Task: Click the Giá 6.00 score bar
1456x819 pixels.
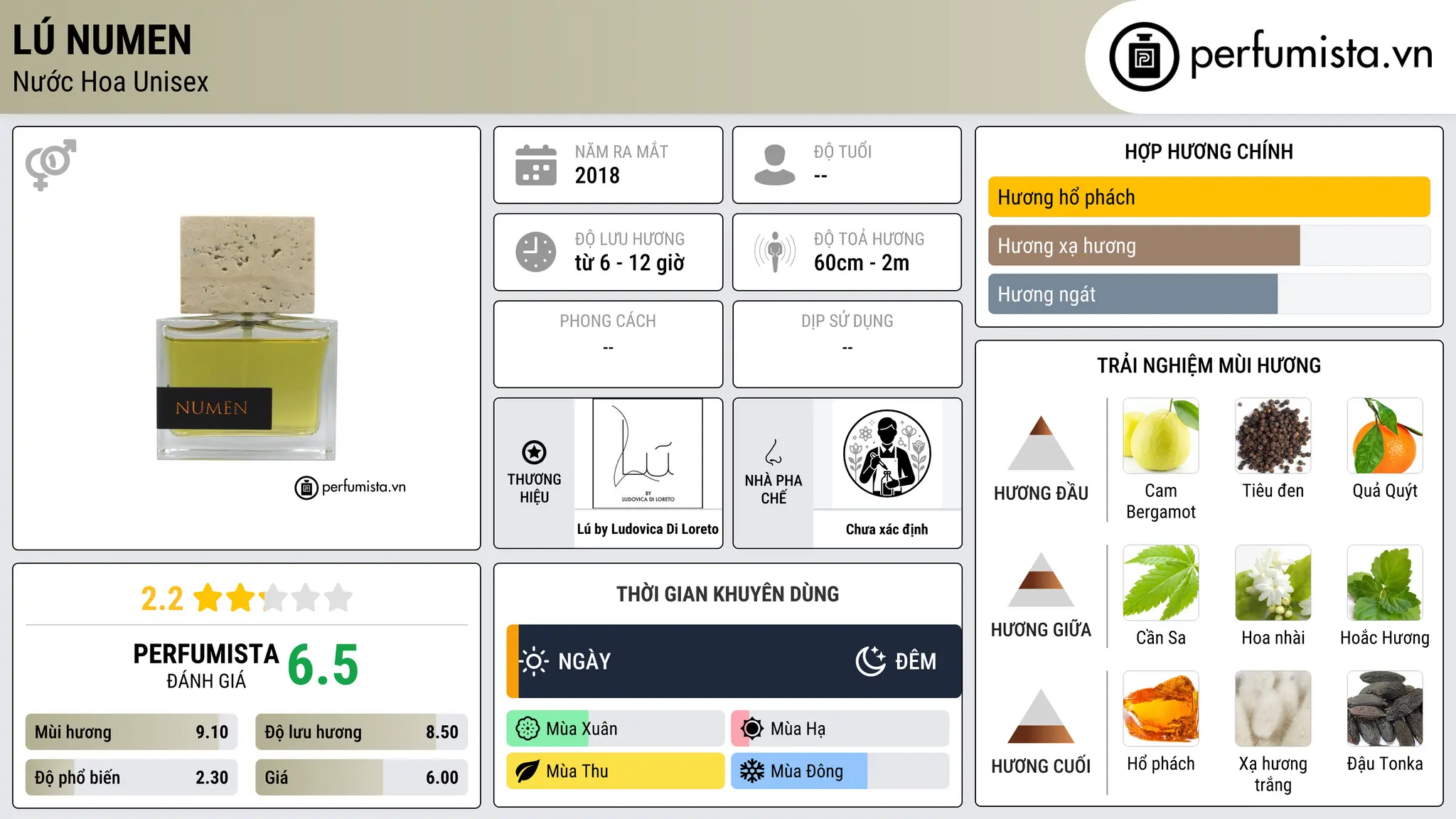Action: (x=362, y=778)
